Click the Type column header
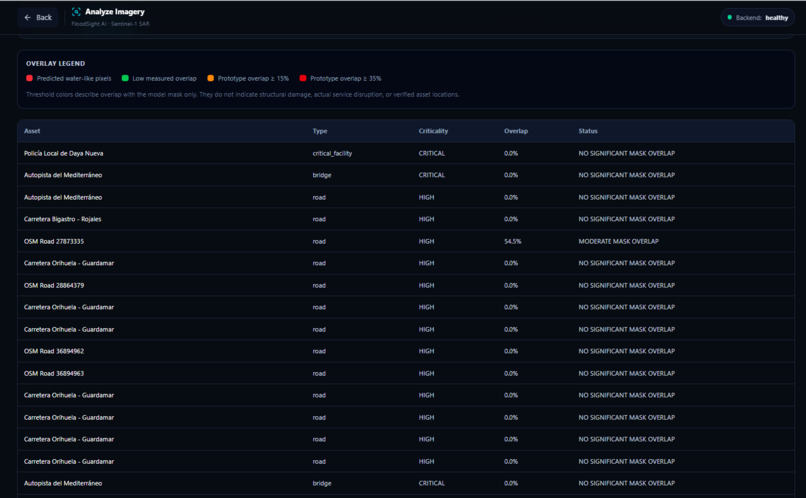Screen dimensions: 806x498 pyautogui.click(x=320, y=131)
